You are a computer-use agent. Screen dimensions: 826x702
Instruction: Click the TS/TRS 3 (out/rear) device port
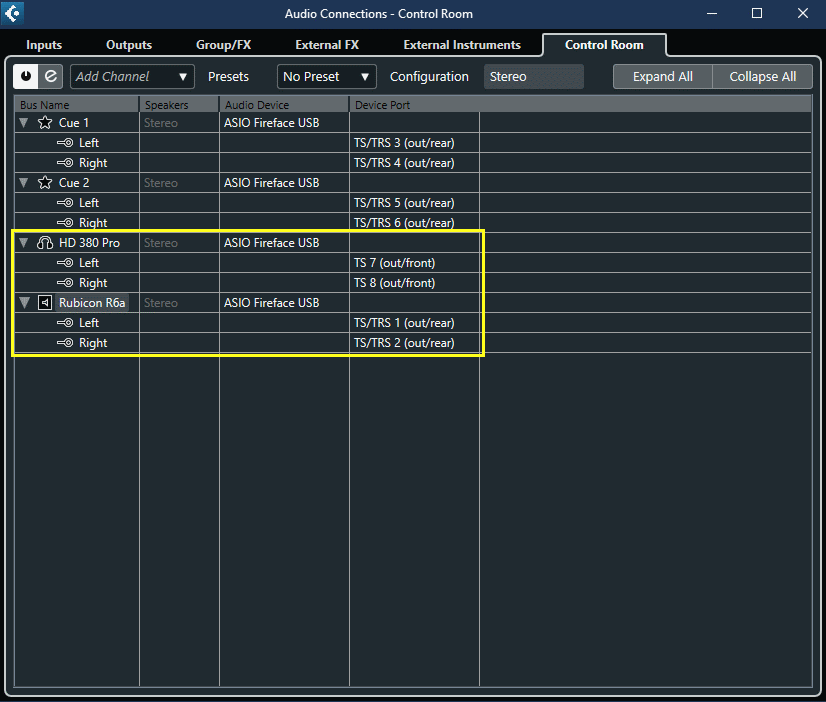click(x=404, y=143)
